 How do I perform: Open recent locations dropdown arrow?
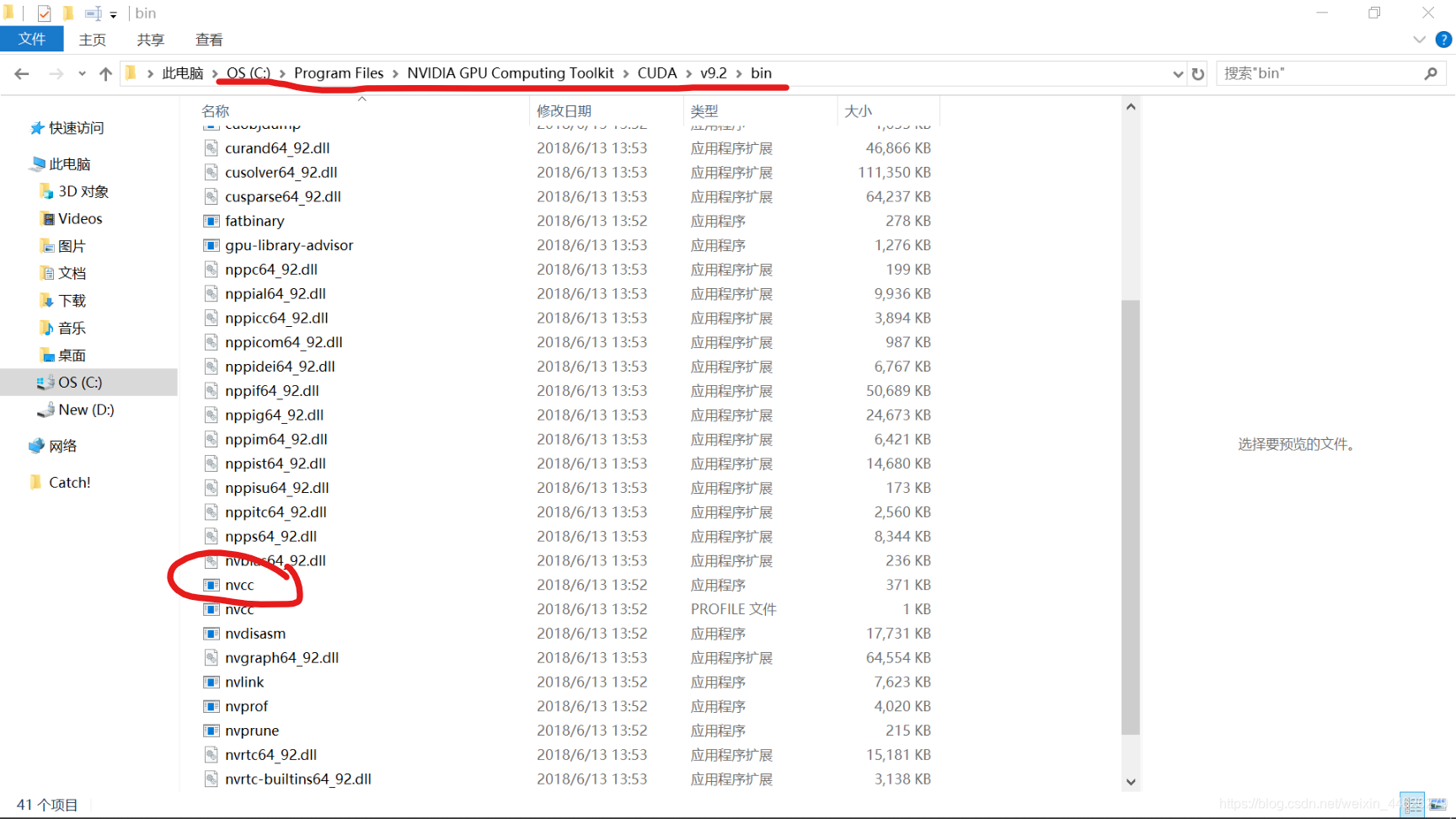click(82, 74)
